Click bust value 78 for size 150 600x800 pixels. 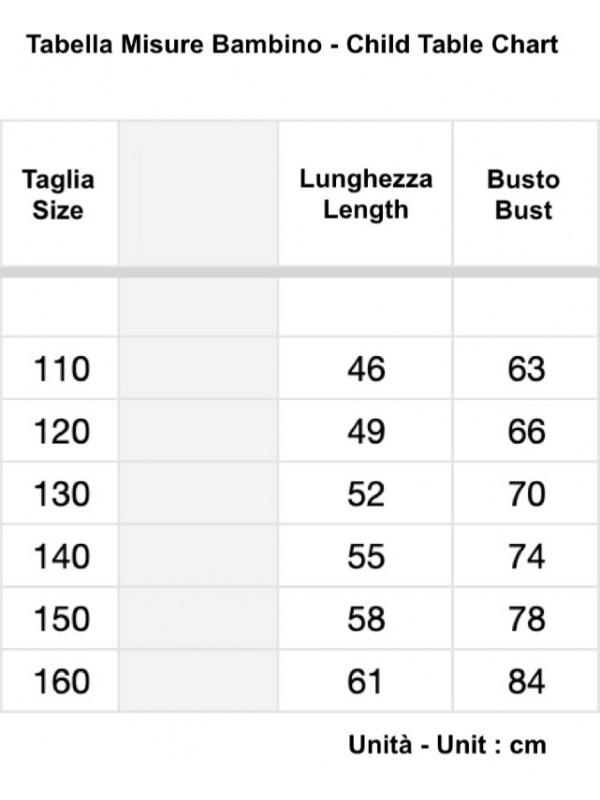[x=527, y=619]
